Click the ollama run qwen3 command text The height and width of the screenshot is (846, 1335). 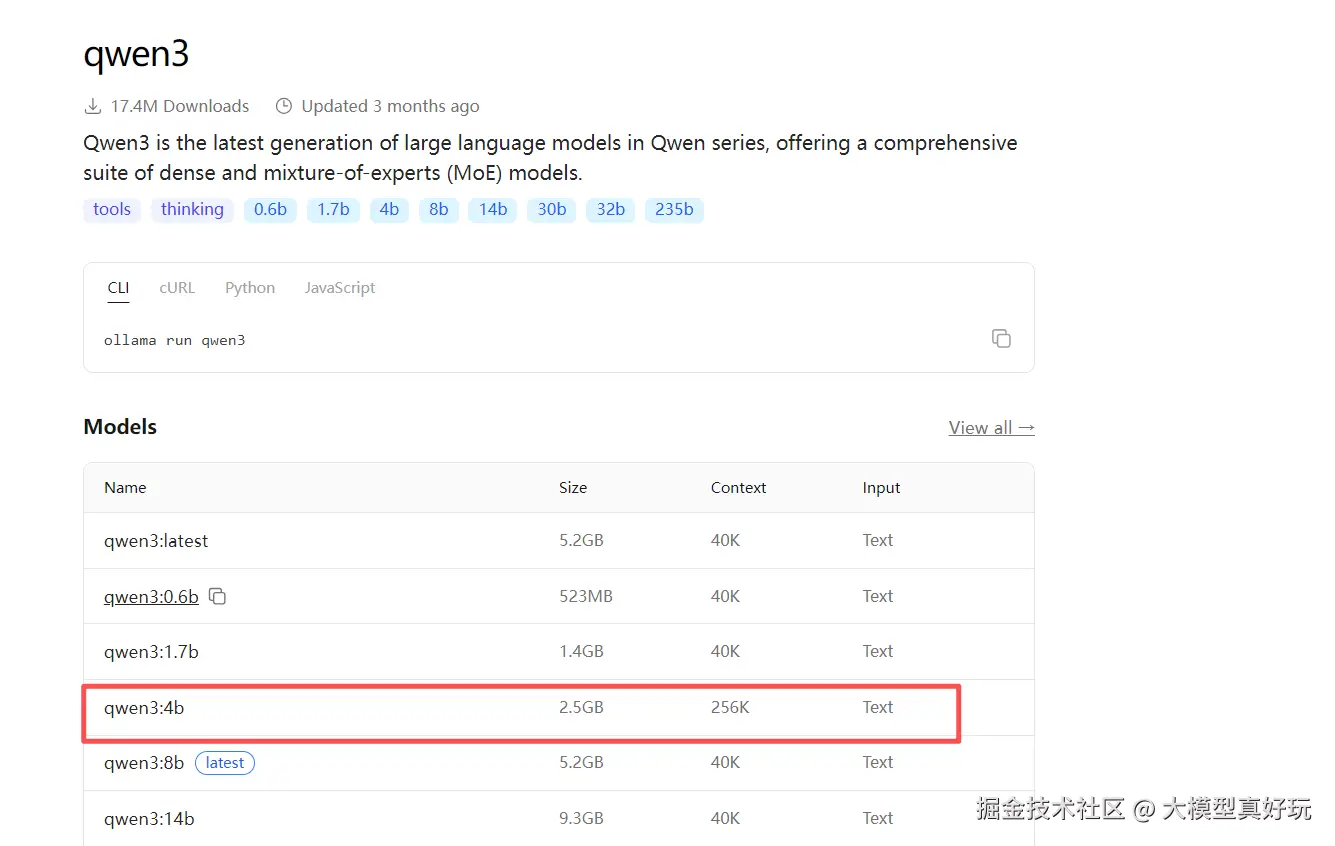174,340
